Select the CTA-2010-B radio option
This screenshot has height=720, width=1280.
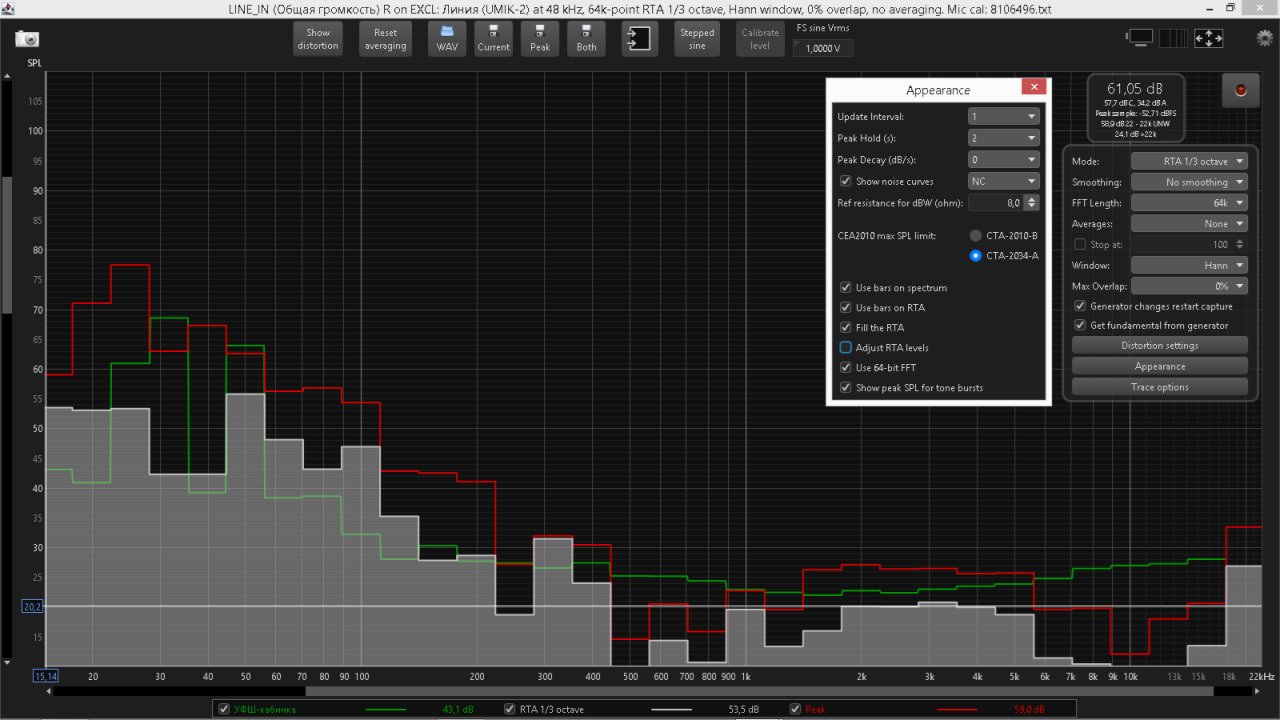tap(976, 235)
